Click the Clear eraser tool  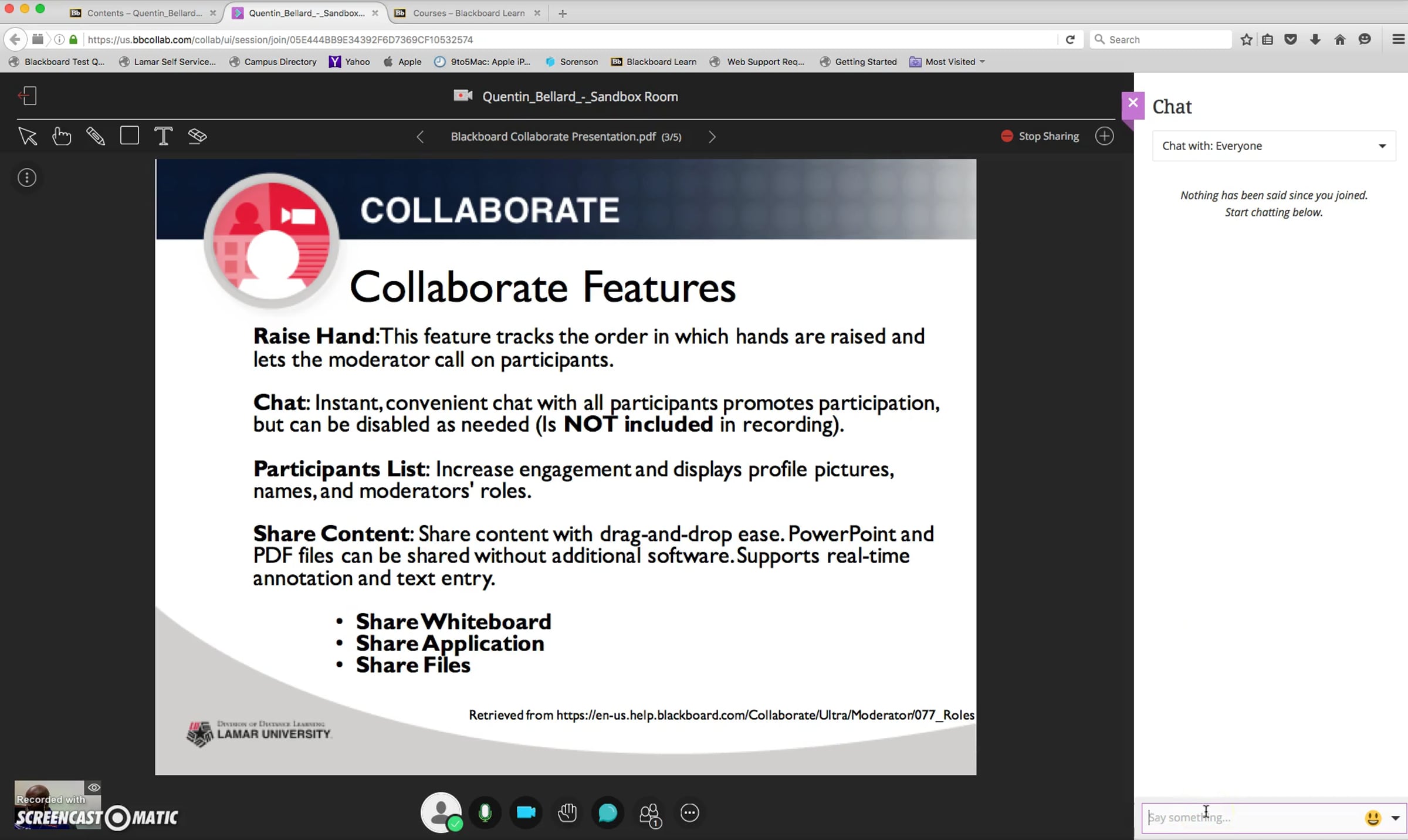click(x=197, y=136)
